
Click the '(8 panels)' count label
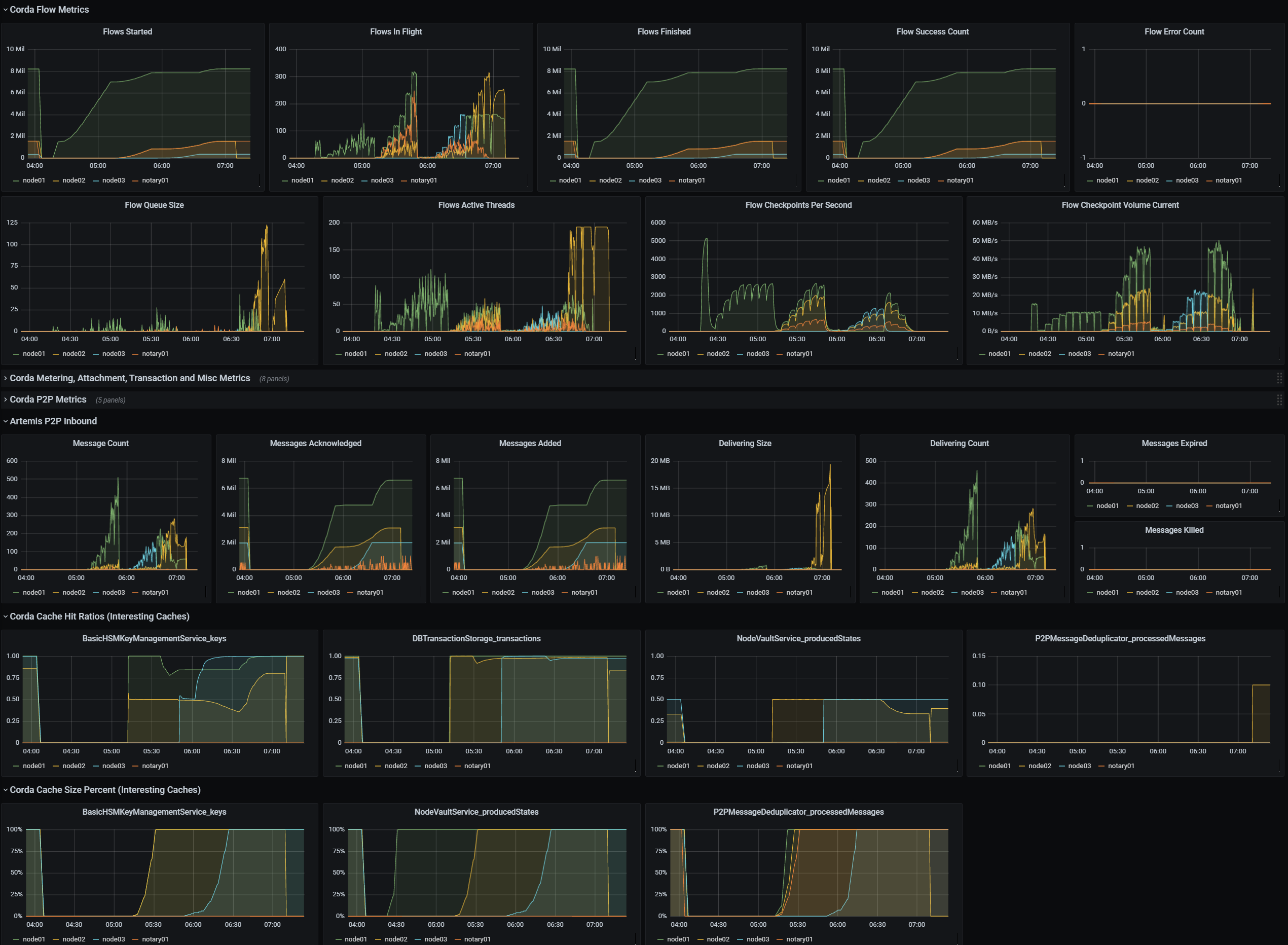(274, 379)
